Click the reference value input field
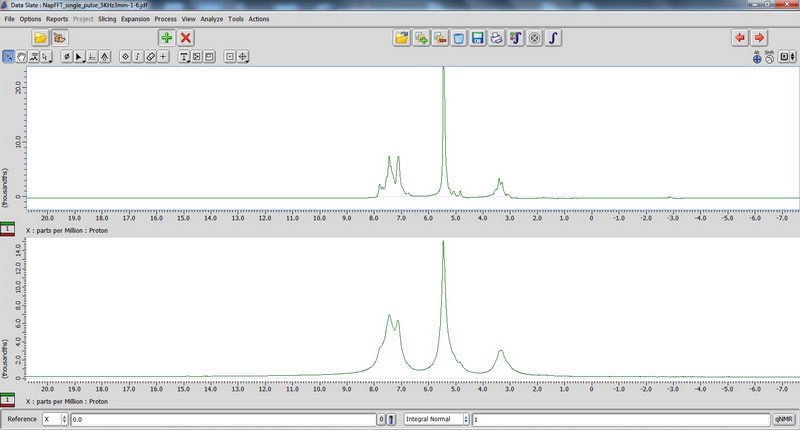The height and width of the screenshot is (430, 800). tap(222, 420)
